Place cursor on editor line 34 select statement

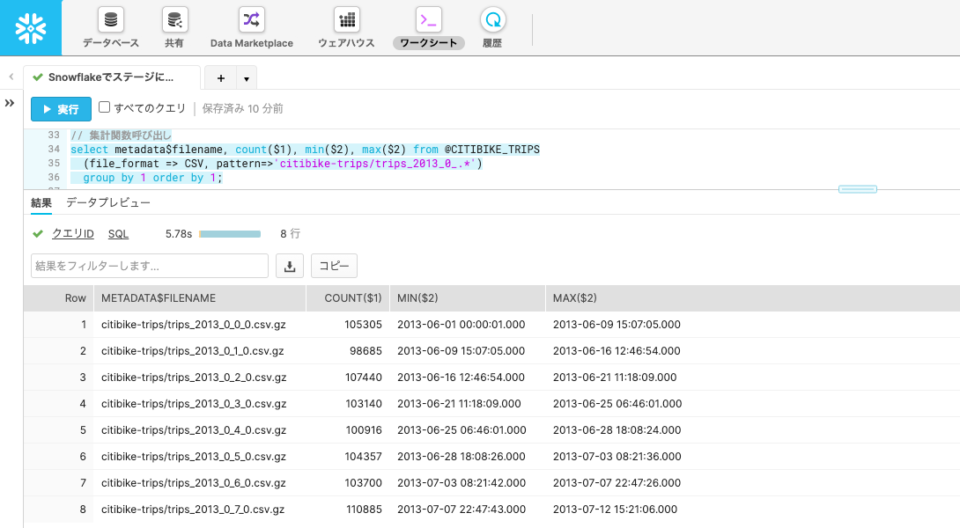(305, 149)
